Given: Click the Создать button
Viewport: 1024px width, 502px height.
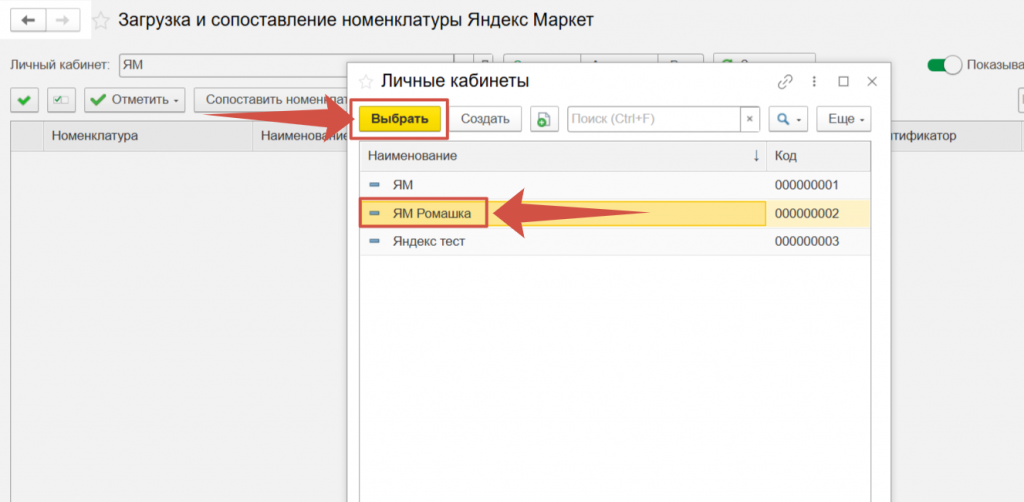Looking at the screenshot, I should point(485,119).
